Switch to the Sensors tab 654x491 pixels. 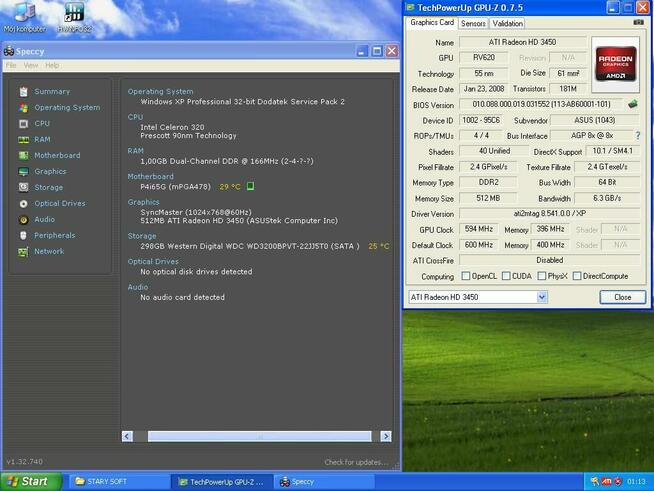coord(473,24)
